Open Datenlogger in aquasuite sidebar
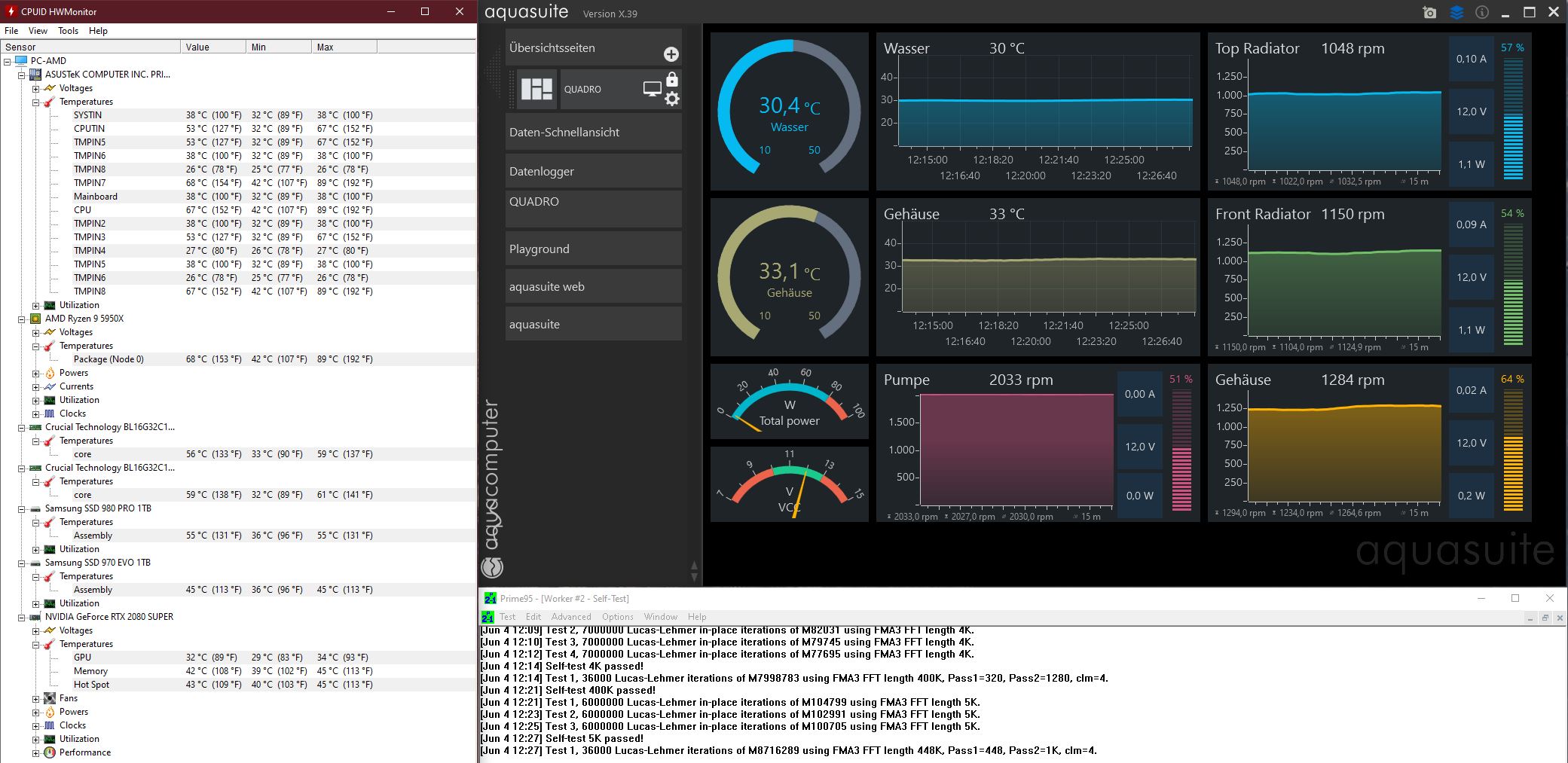 tap(593, 171)
